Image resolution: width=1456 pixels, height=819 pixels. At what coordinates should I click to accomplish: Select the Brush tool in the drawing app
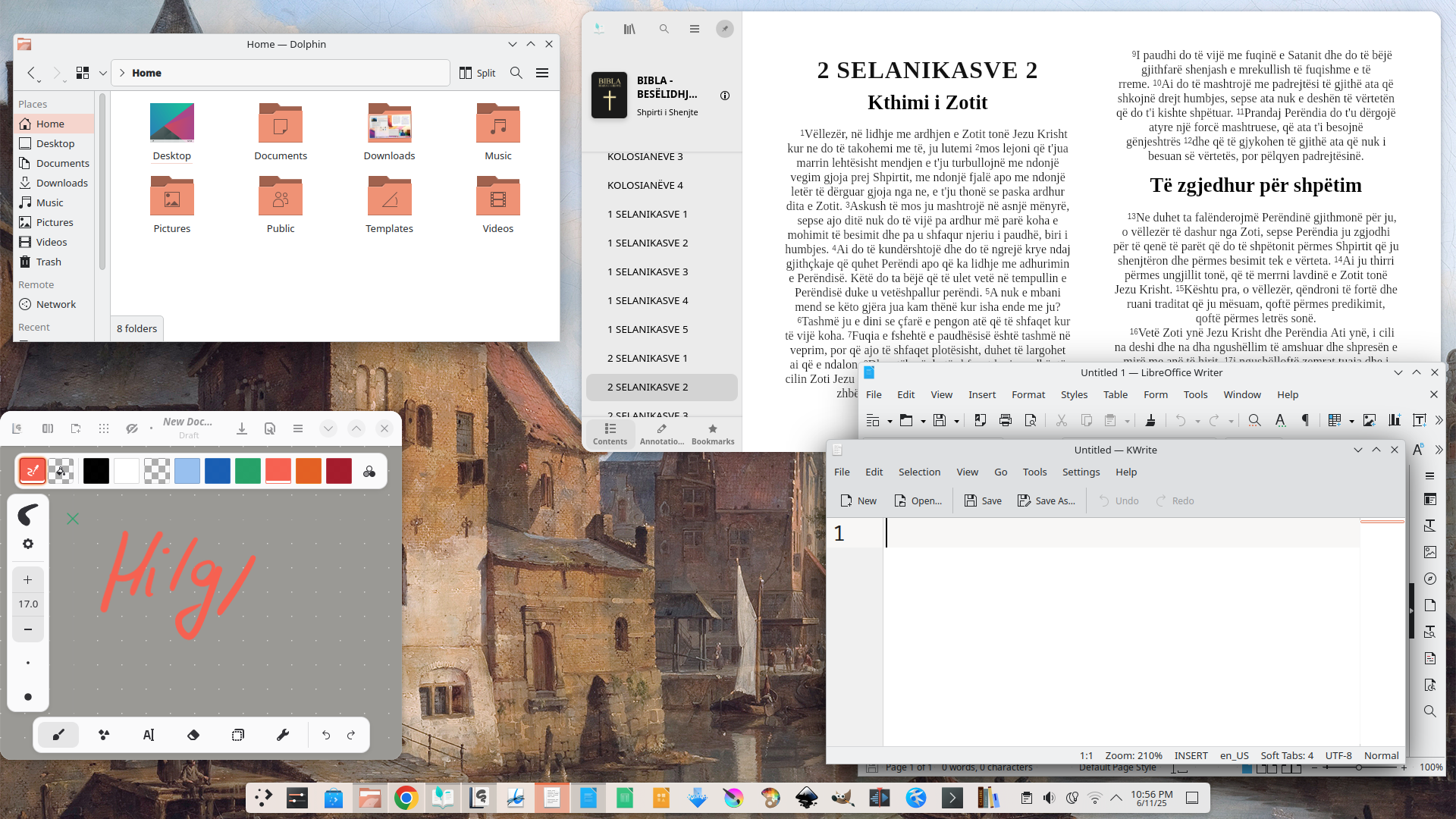coord(58,735)
